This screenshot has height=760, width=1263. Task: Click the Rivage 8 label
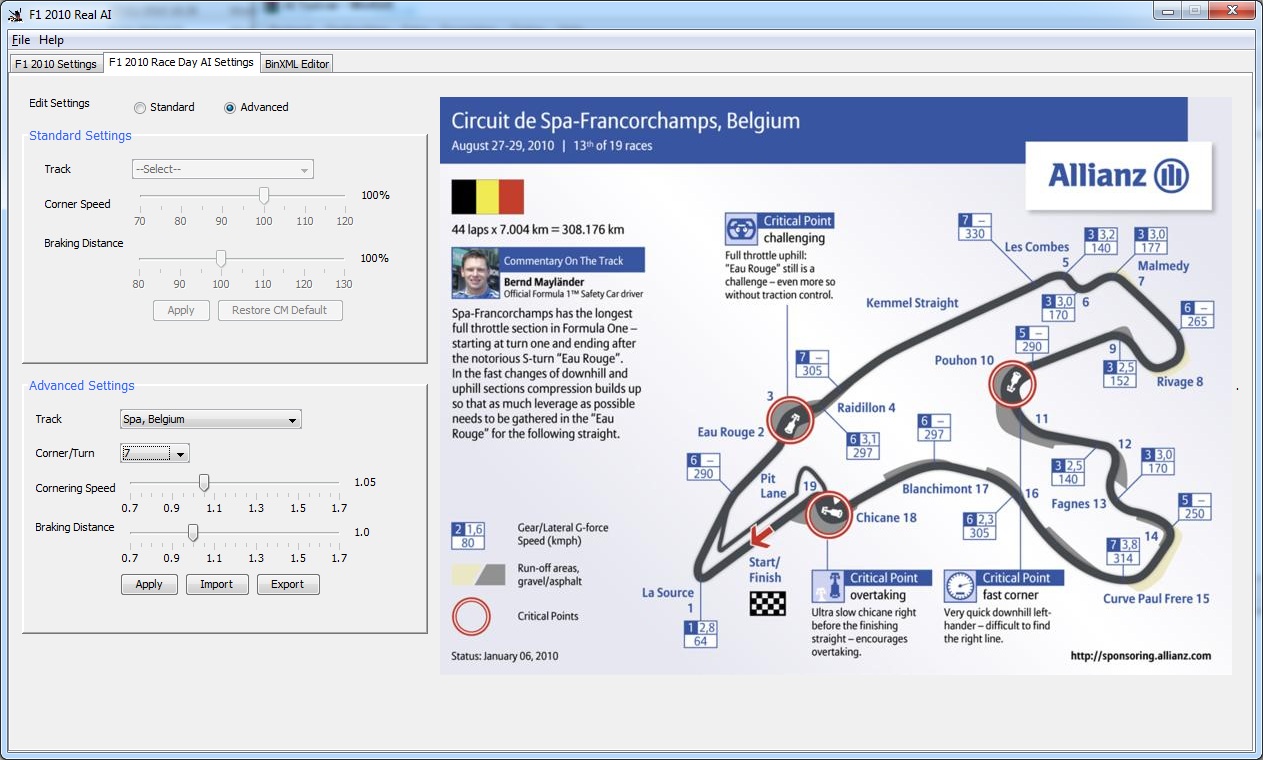1180,382
